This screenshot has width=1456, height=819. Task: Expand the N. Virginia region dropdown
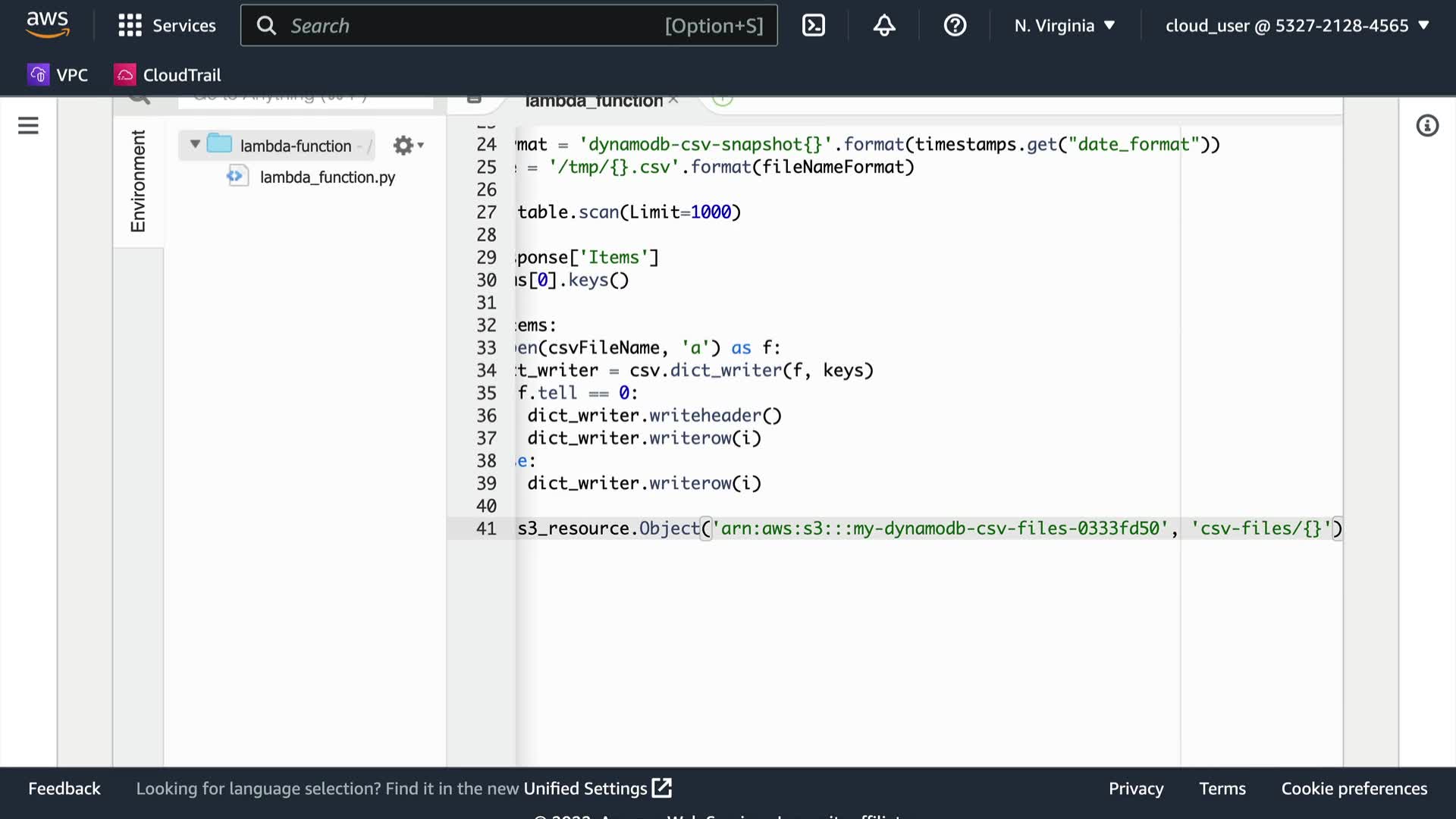coord(1065,26)
